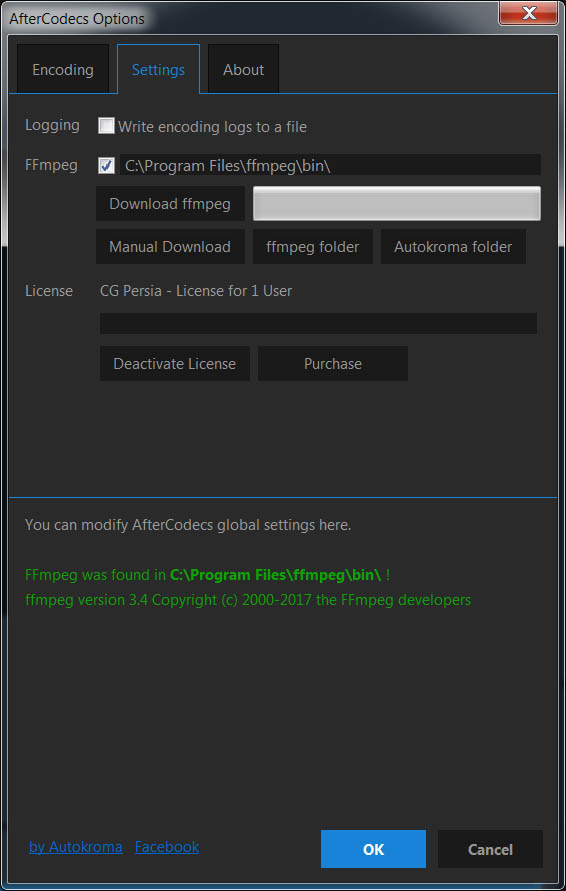This screenshot has height=891, width=566.
Task: Click the AfterCodecs Options window title
Action: pos(77,19)
